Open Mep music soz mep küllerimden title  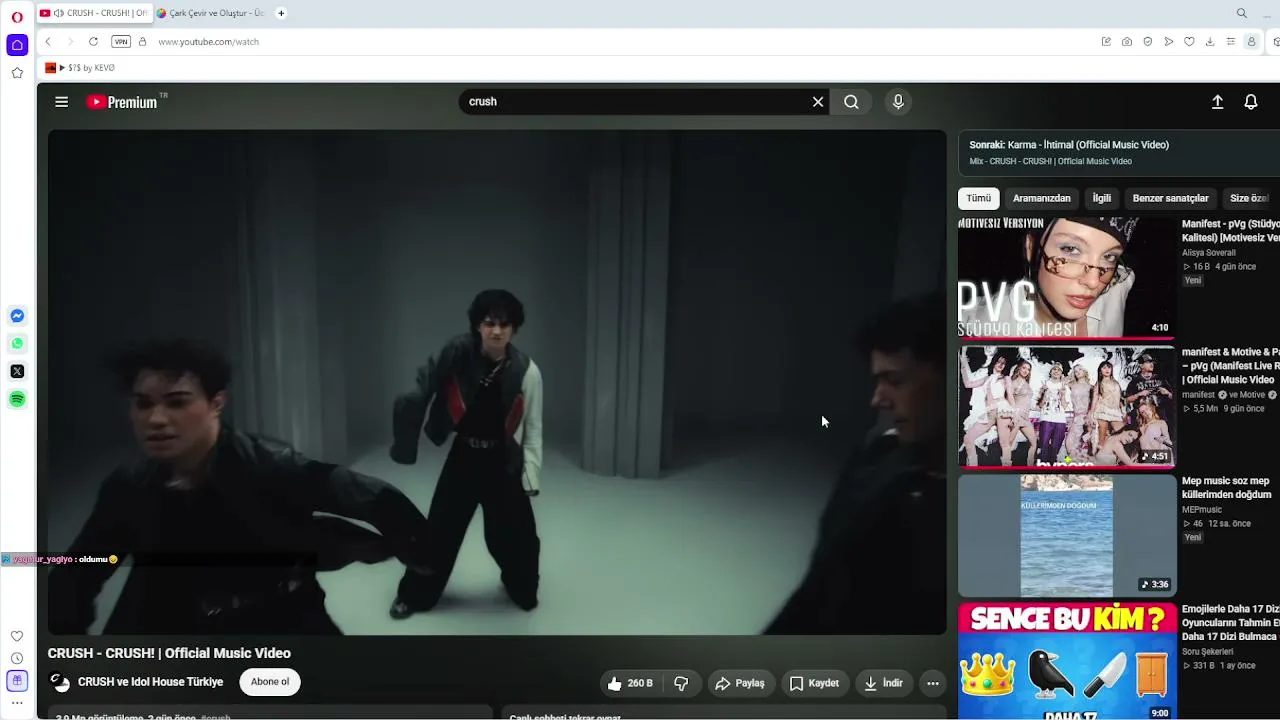click(x=1227, y=488)
